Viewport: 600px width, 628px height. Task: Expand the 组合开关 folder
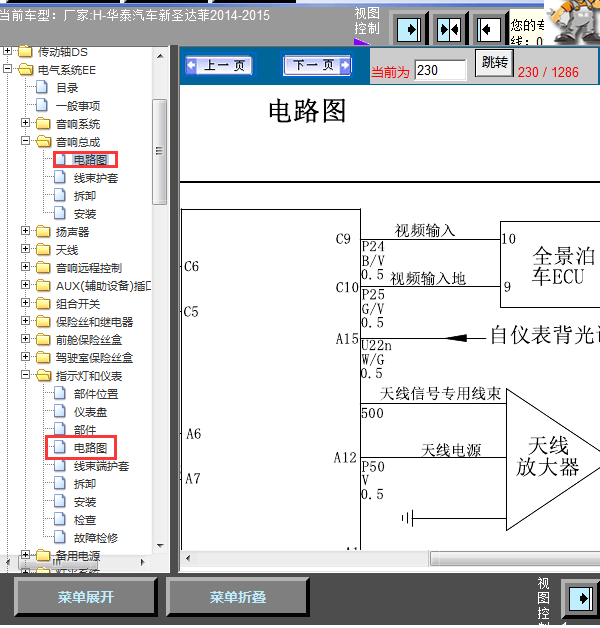click(26, 303)
